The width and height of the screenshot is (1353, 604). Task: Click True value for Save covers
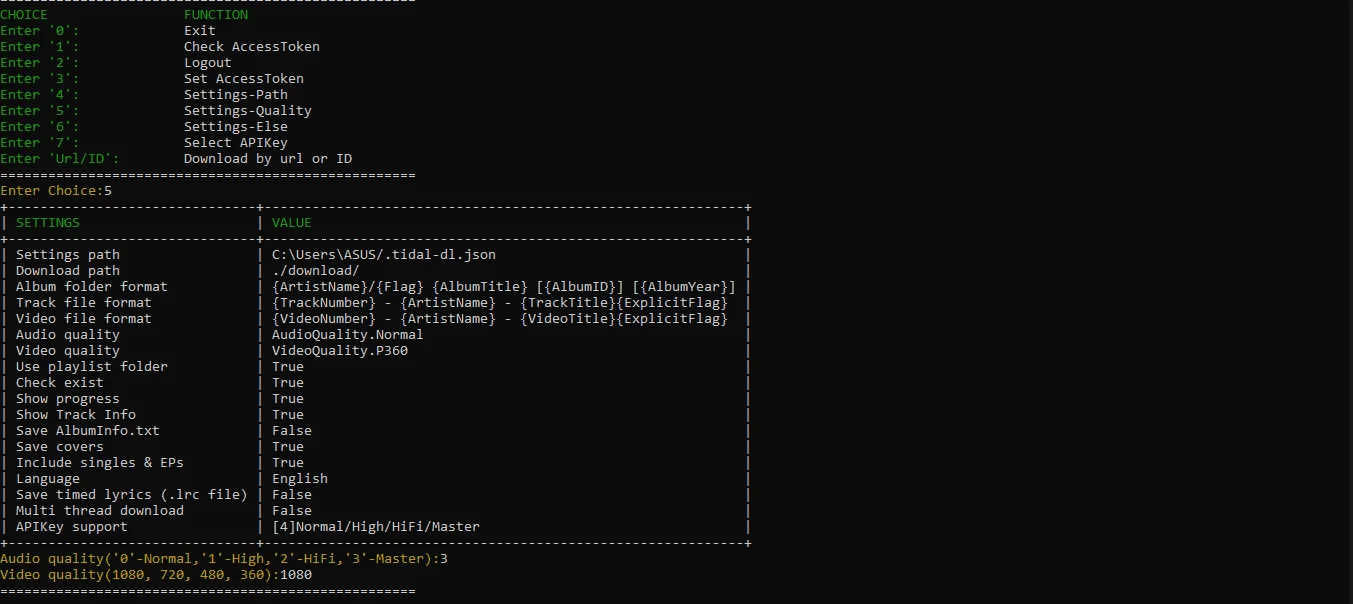(x=288, y=447)
